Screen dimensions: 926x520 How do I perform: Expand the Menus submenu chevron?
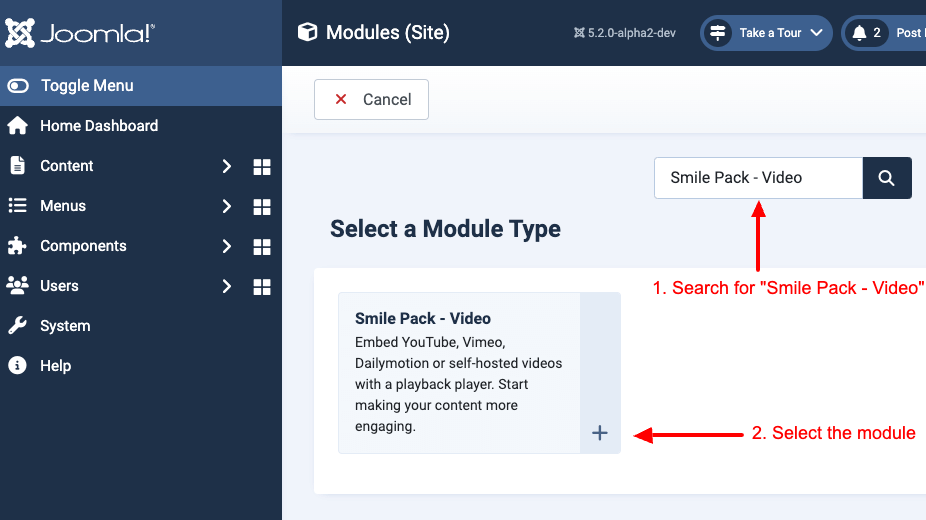click(x=226, y=207)
